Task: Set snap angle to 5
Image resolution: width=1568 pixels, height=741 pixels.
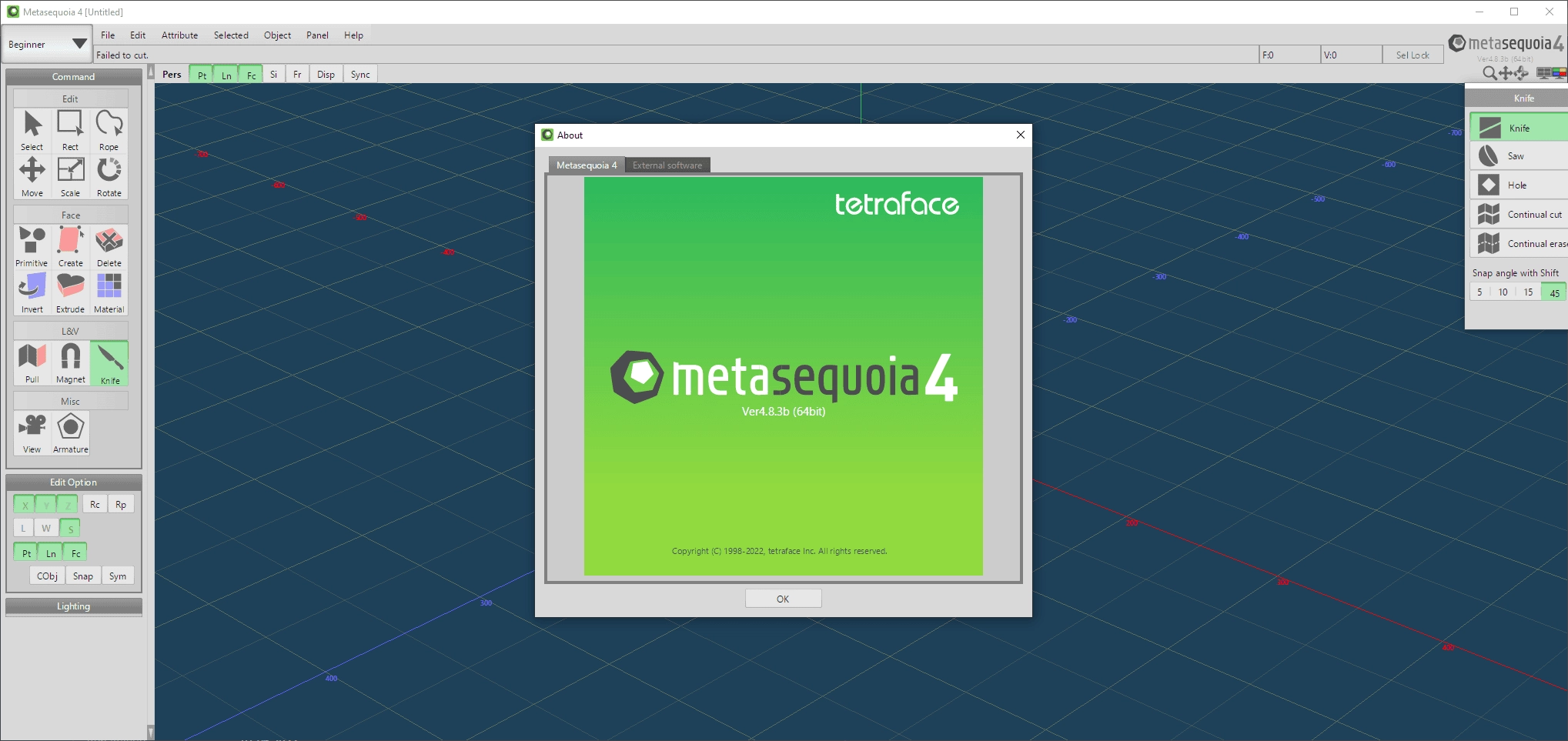Action: coord(1479,292)
